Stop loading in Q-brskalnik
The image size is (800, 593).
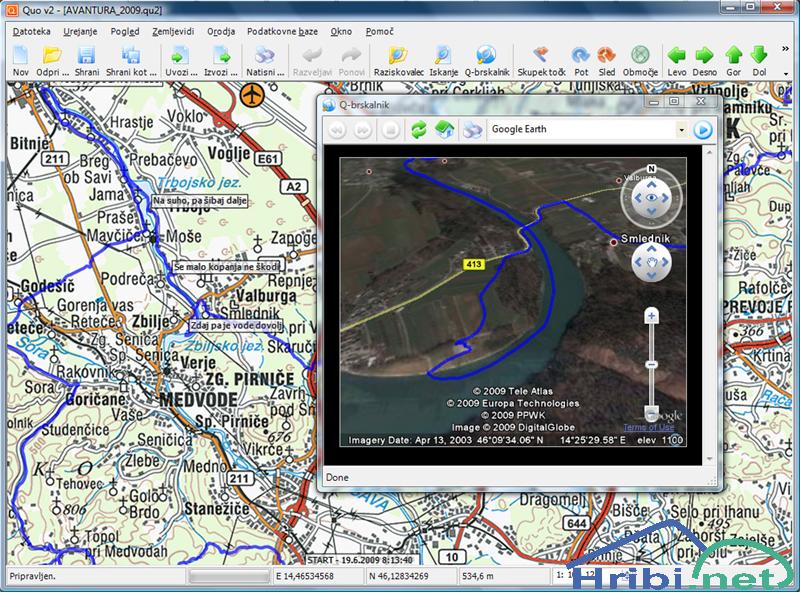pyautogui.click(x=391, y=130)
